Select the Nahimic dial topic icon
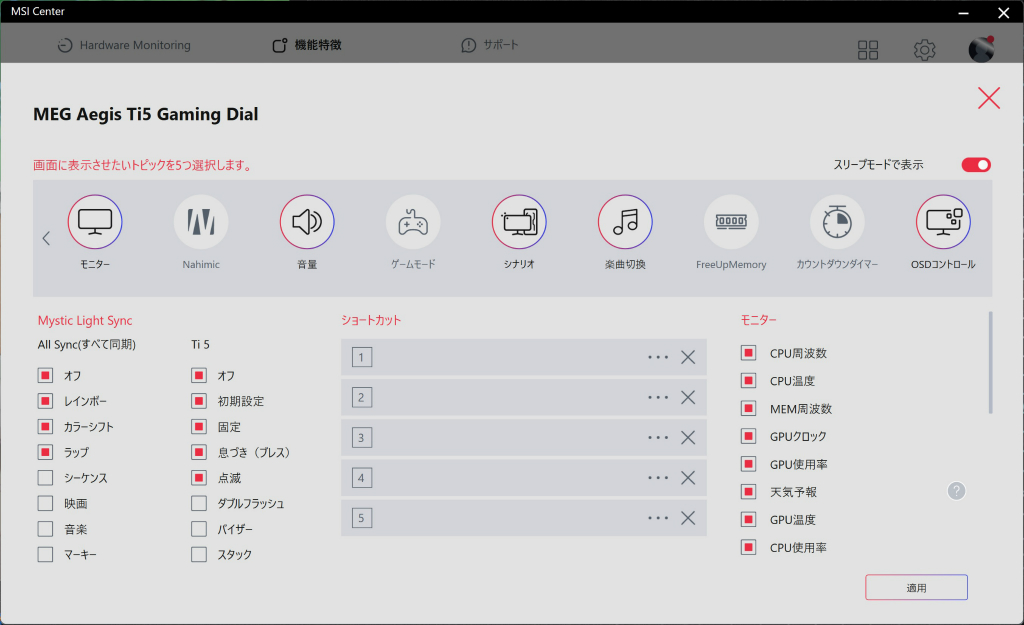This screenshot has width=1024, height=625. (x=201, y=222)
